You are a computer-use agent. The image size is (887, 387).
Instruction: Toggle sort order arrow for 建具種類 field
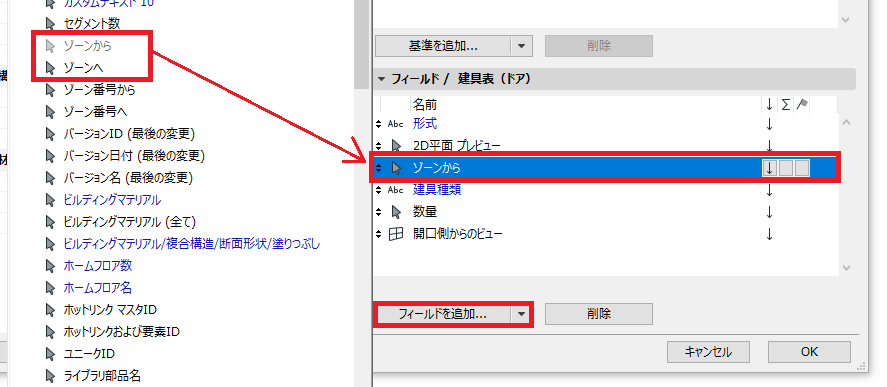pyautogui.click(x=769, y=190)
